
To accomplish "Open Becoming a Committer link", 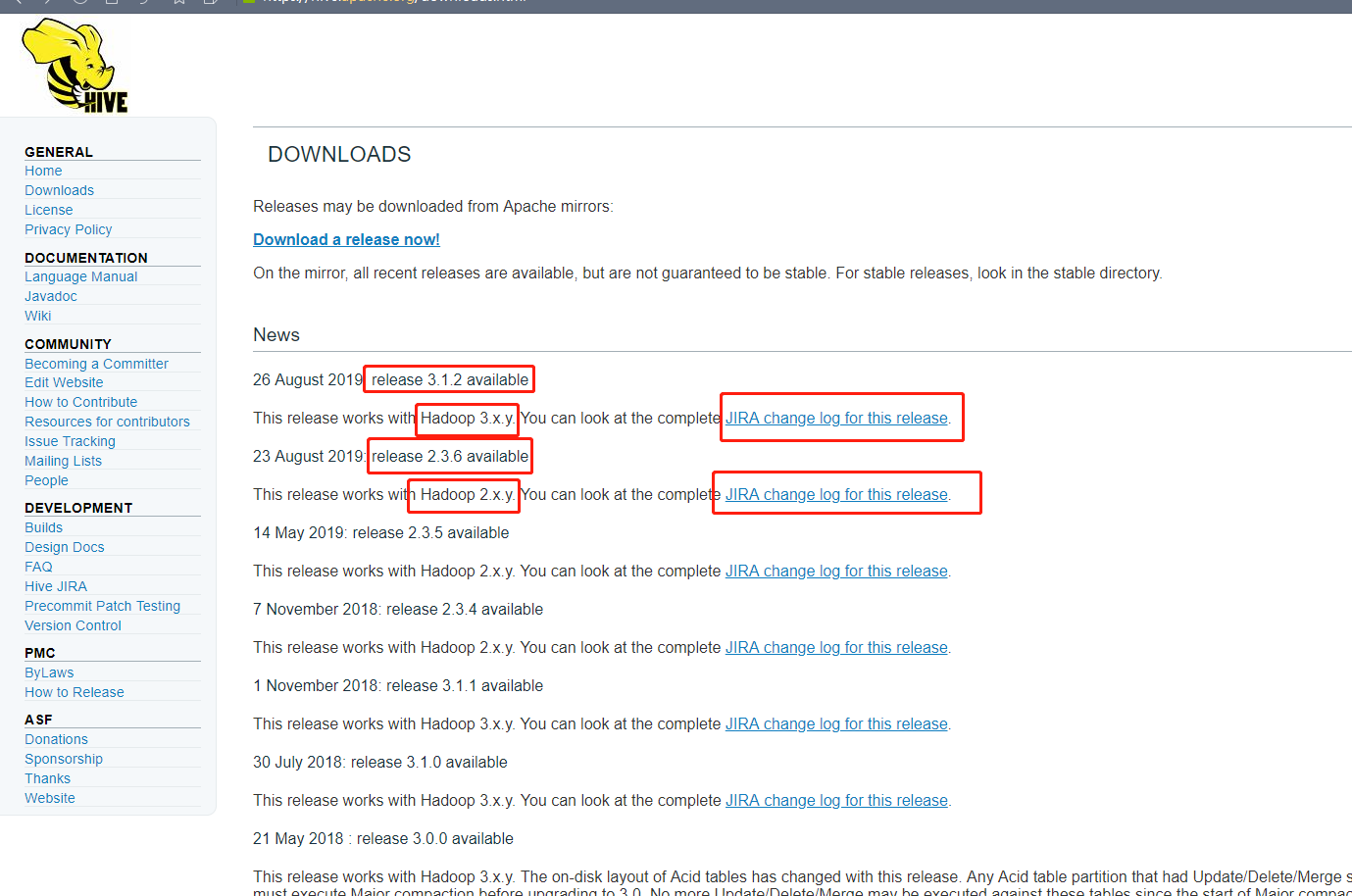I will coord(96,364).
